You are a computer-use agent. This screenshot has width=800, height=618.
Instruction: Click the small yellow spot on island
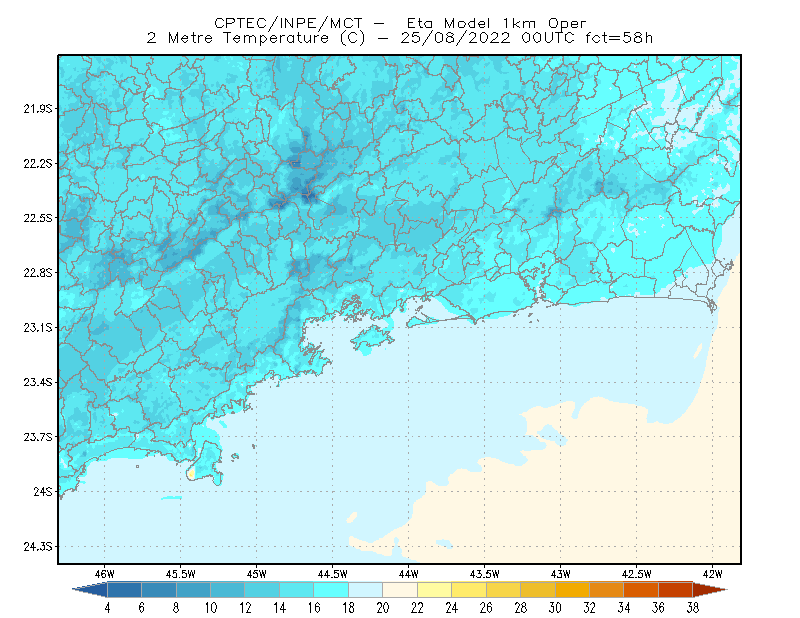click(191, 474)
